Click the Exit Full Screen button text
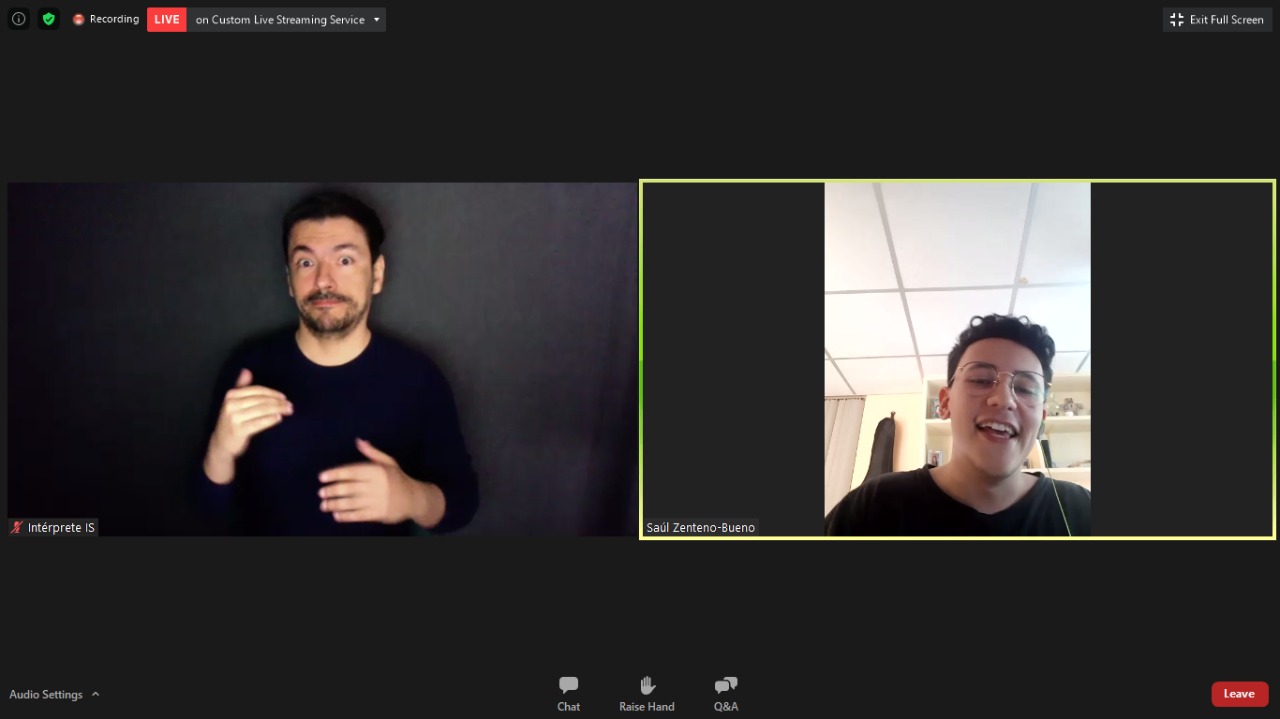Image resolution: width=1280 pixels, height=719 pixels. pyautogui.click(x=1227, y=19)
